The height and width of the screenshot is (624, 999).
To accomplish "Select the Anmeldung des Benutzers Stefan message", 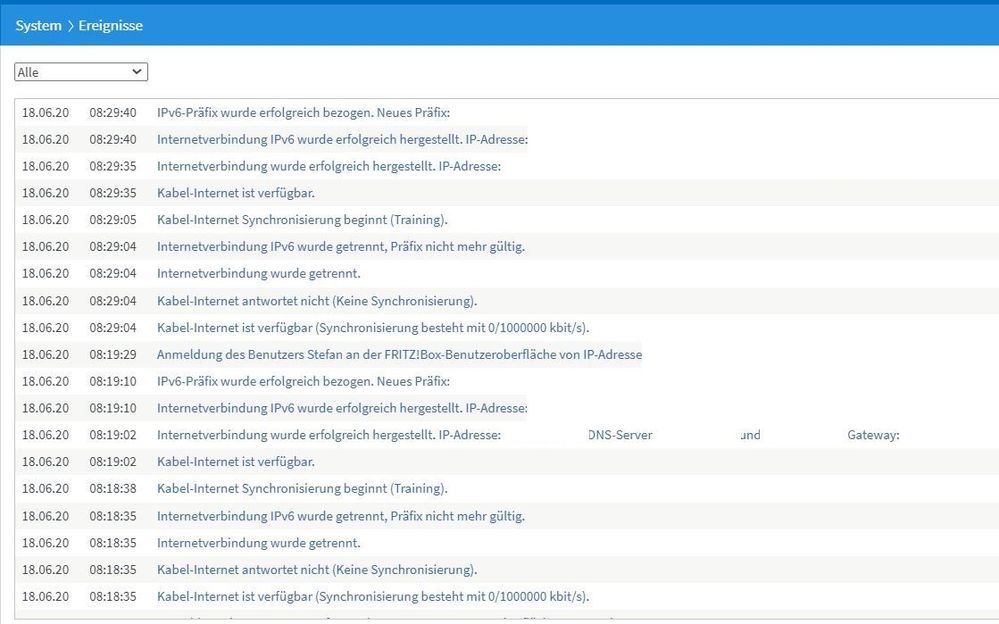I will pos(399,354).
